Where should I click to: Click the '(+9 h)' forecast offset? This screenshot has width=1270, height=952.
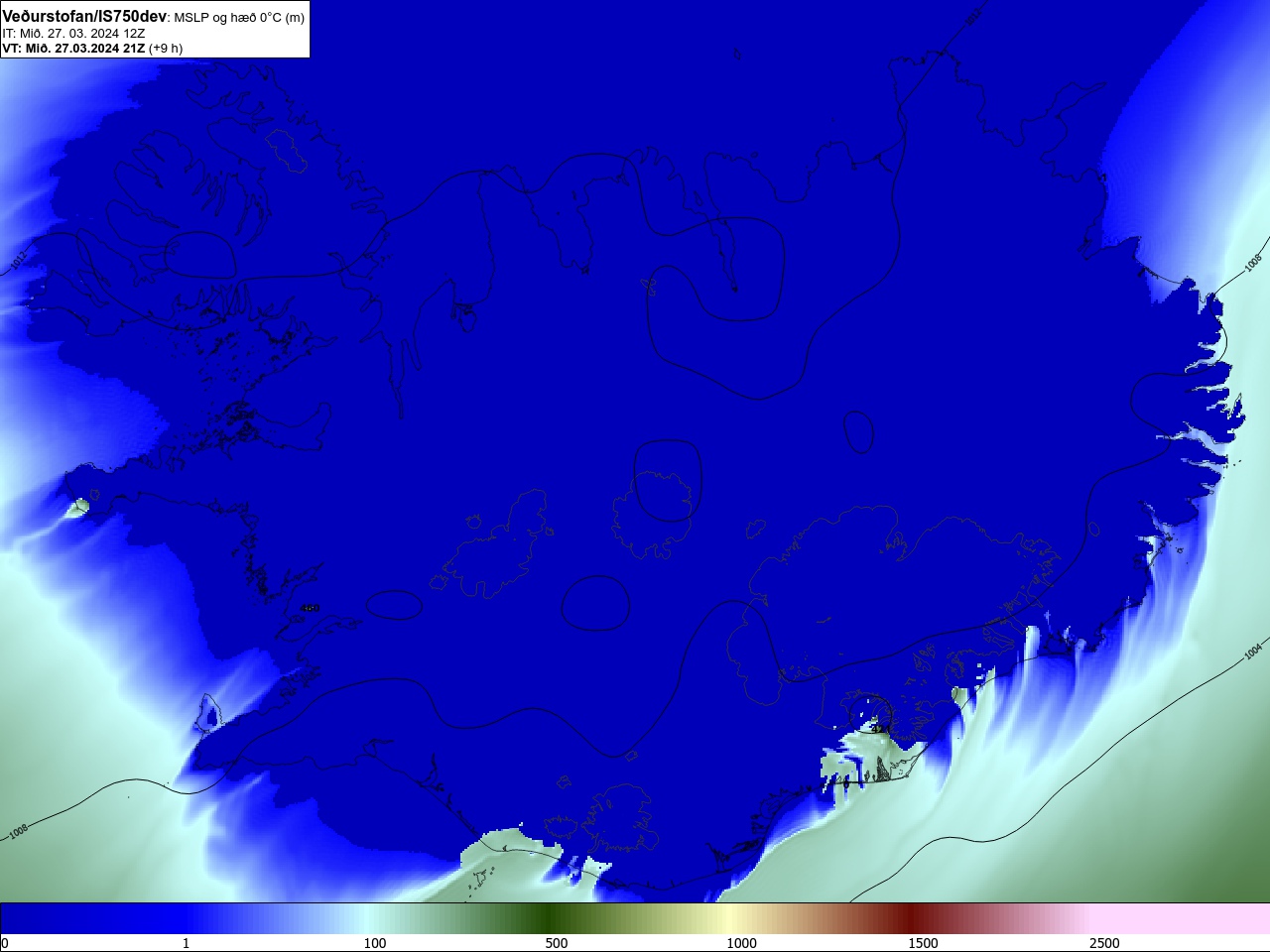(x=166, y=48)
